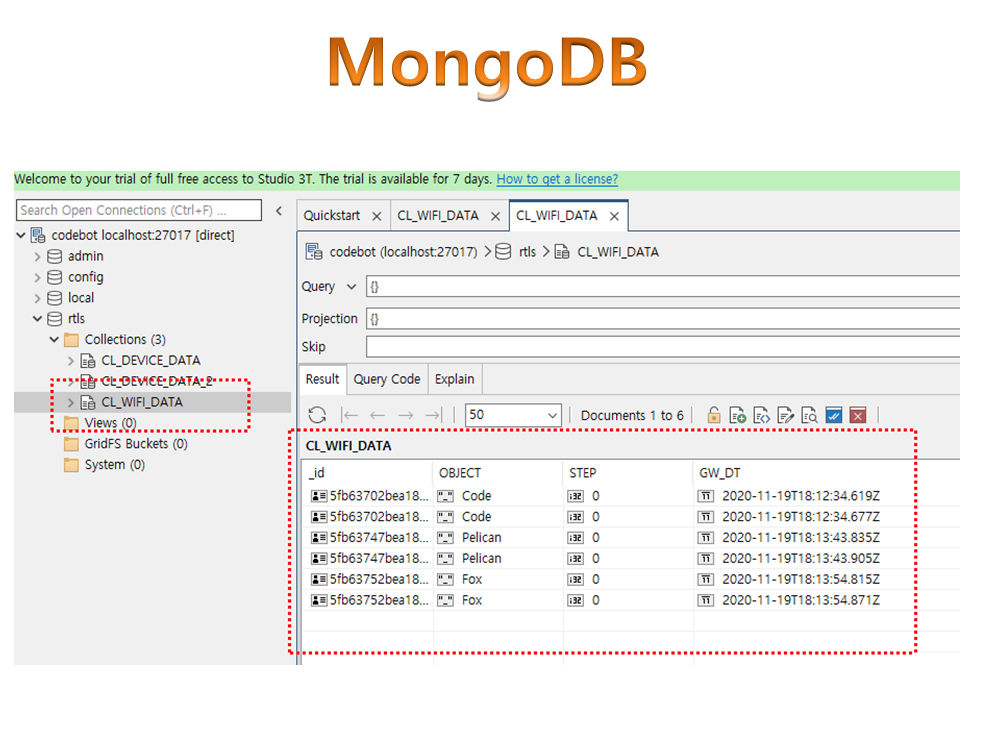The image size is (991, 729).
Task: Select the date 2020-11-19T18:12:34.677Z cell
Action: (x=801, y=517)
